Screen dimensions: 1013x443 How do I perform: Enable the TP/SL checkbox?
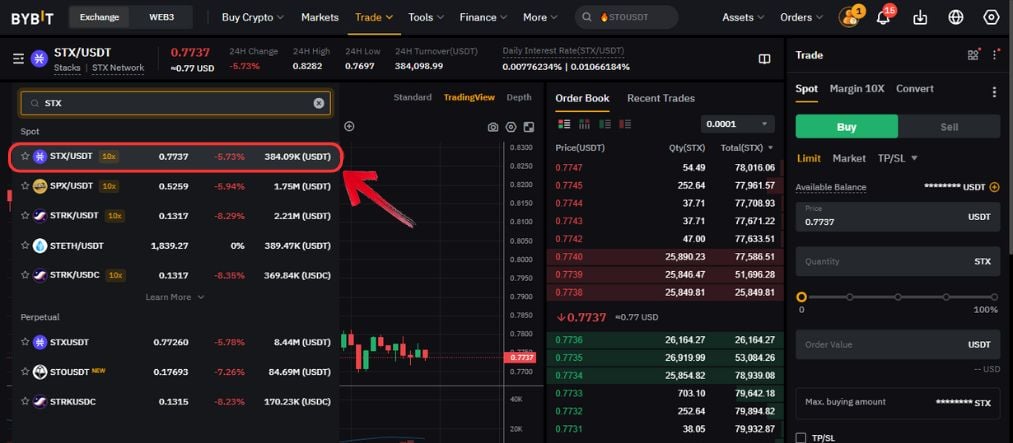click(801, 438)
